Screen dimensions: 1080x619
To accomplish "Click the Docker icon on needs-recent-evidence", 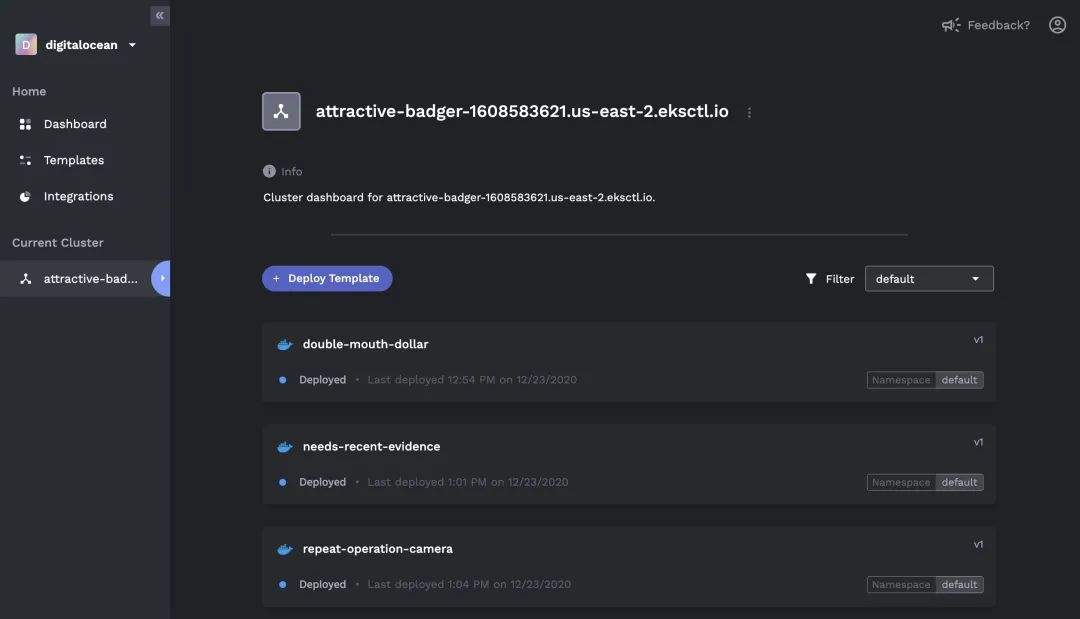I will [285, 447].
